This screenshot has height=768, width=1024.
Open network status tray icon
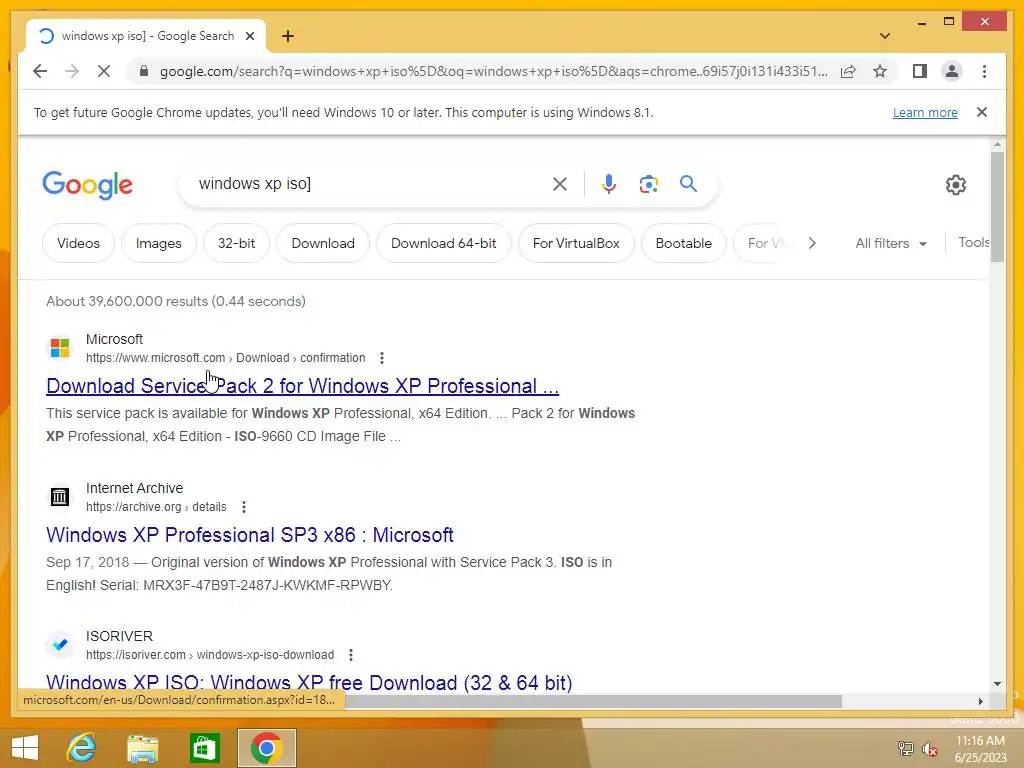point(905,748)
